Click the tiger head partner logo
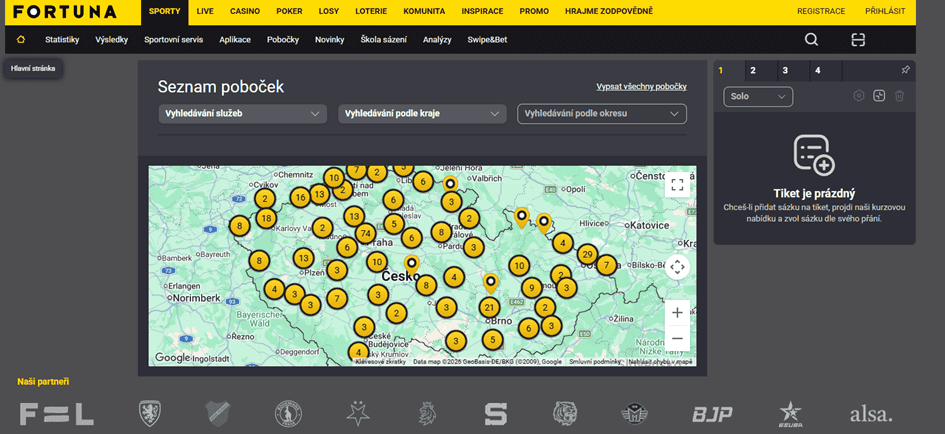The width and height of the screenshot is (945, 434). [565, 414]
